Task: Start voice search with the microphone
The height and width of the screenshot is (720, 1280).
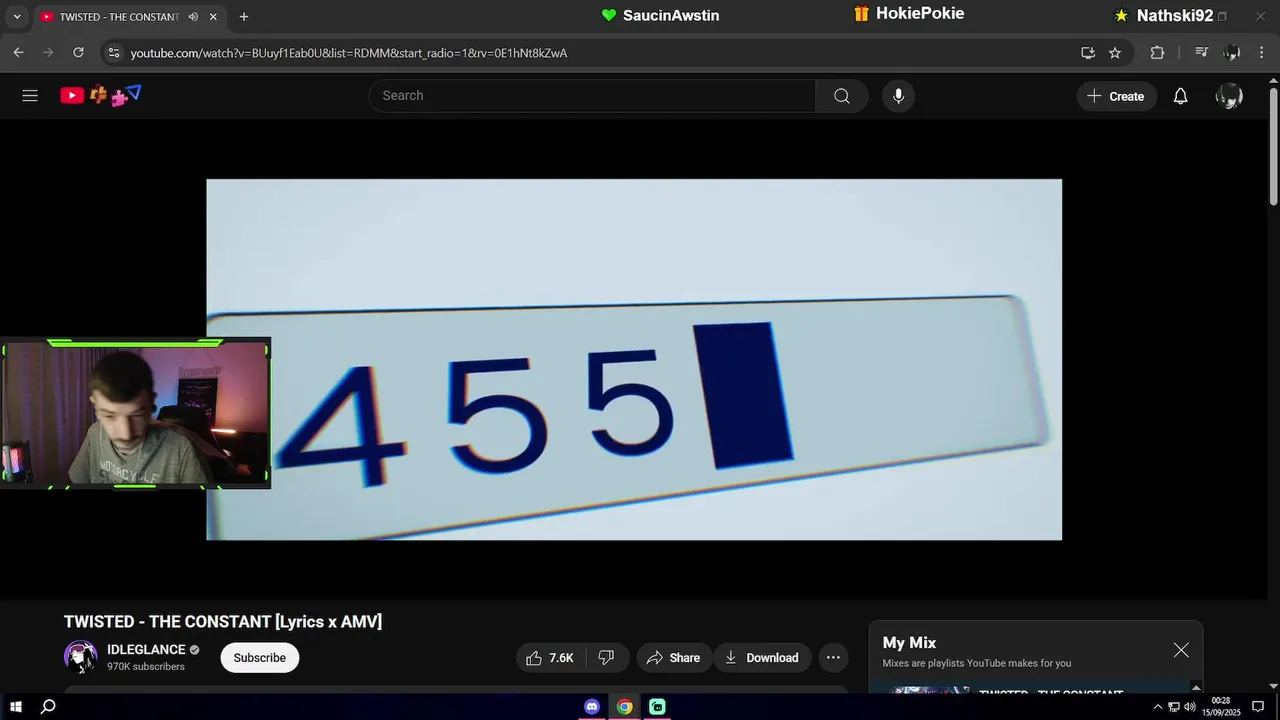Action: (x=898, y=96)
